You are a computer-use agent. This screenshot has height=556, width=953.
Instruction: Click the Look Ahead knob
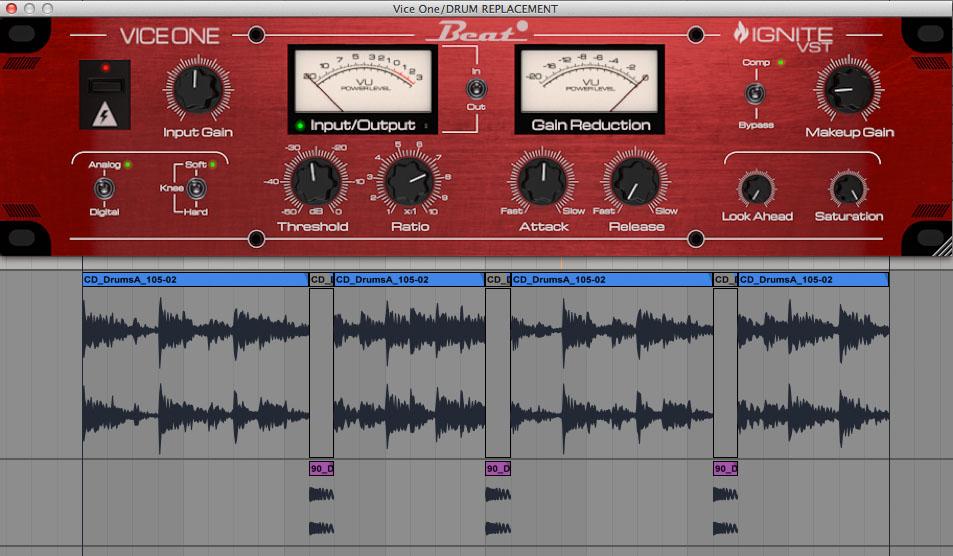pyautogui.click(x=757, y=189)
